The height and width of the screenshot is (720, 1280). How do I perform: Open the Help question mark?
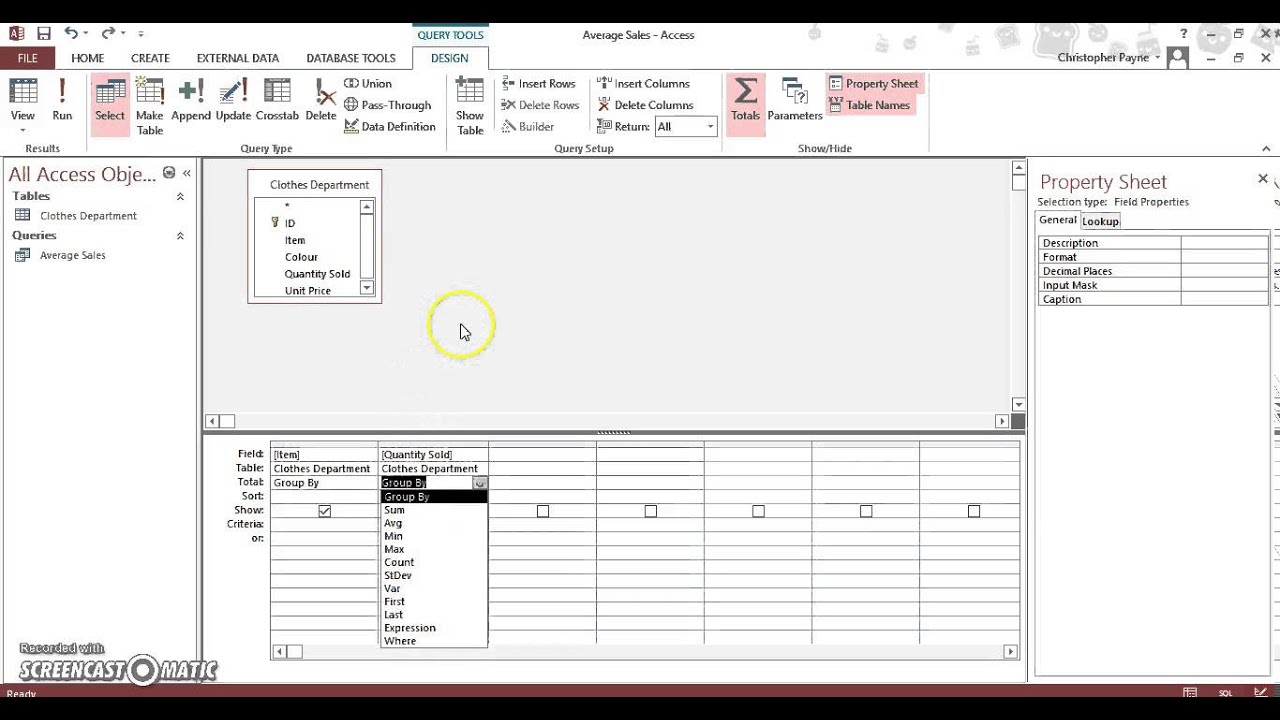(1183, 34)
